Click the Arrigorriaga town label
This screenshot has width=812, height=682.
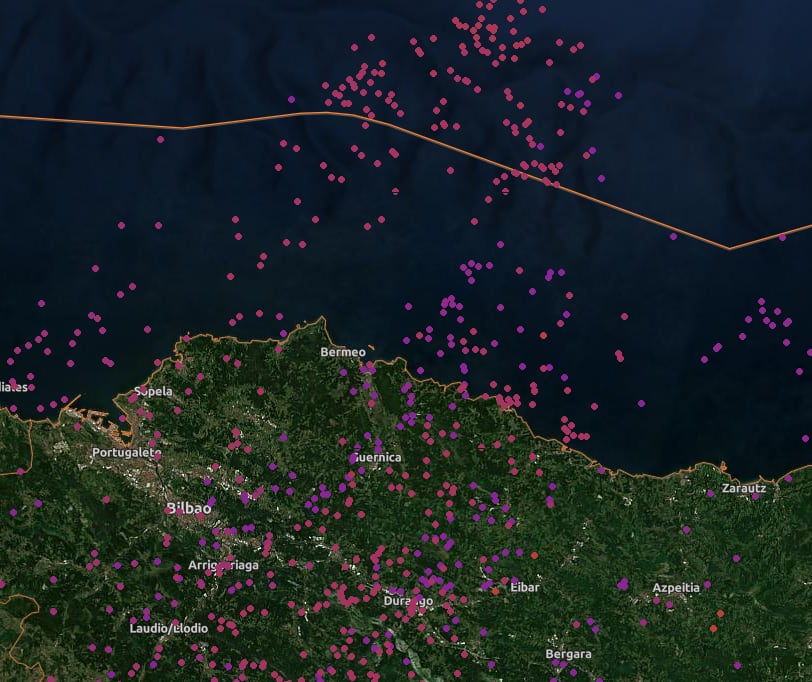point(223,566)
